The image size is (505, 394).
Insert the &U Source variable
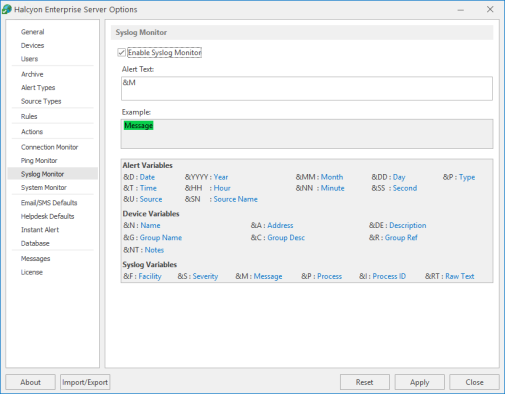(x=151, y=199)
